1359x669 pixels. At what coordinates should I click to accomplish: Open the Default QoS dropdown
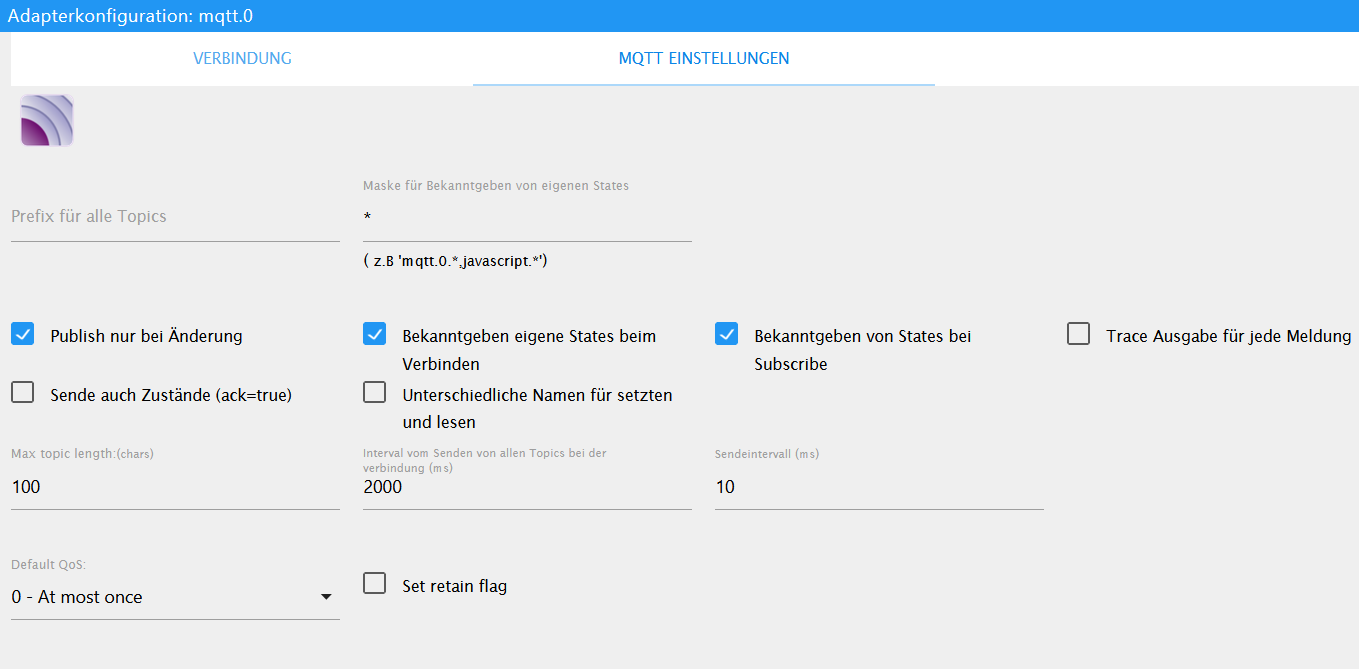175,597
